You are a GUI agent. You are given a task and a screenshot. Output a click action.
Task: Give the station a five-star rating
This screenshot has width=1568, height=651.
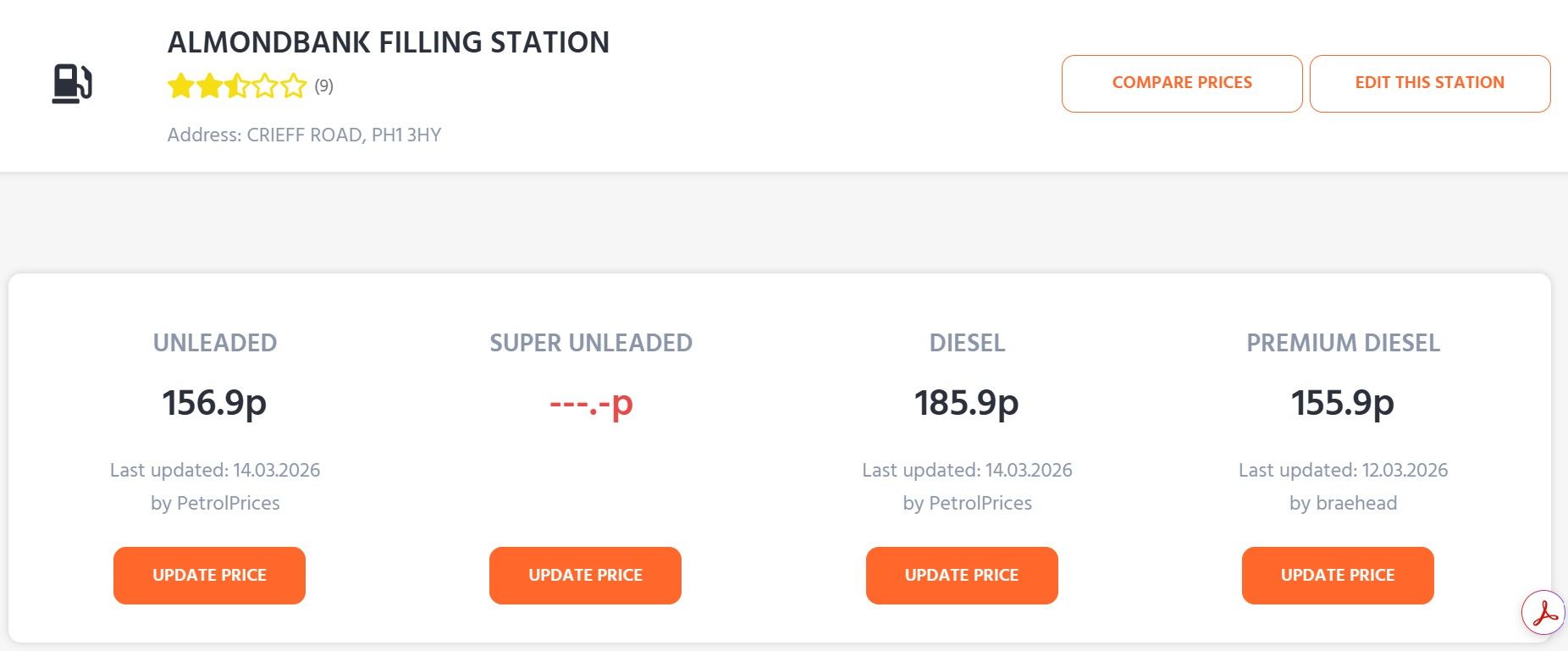[x=293, y=86]
